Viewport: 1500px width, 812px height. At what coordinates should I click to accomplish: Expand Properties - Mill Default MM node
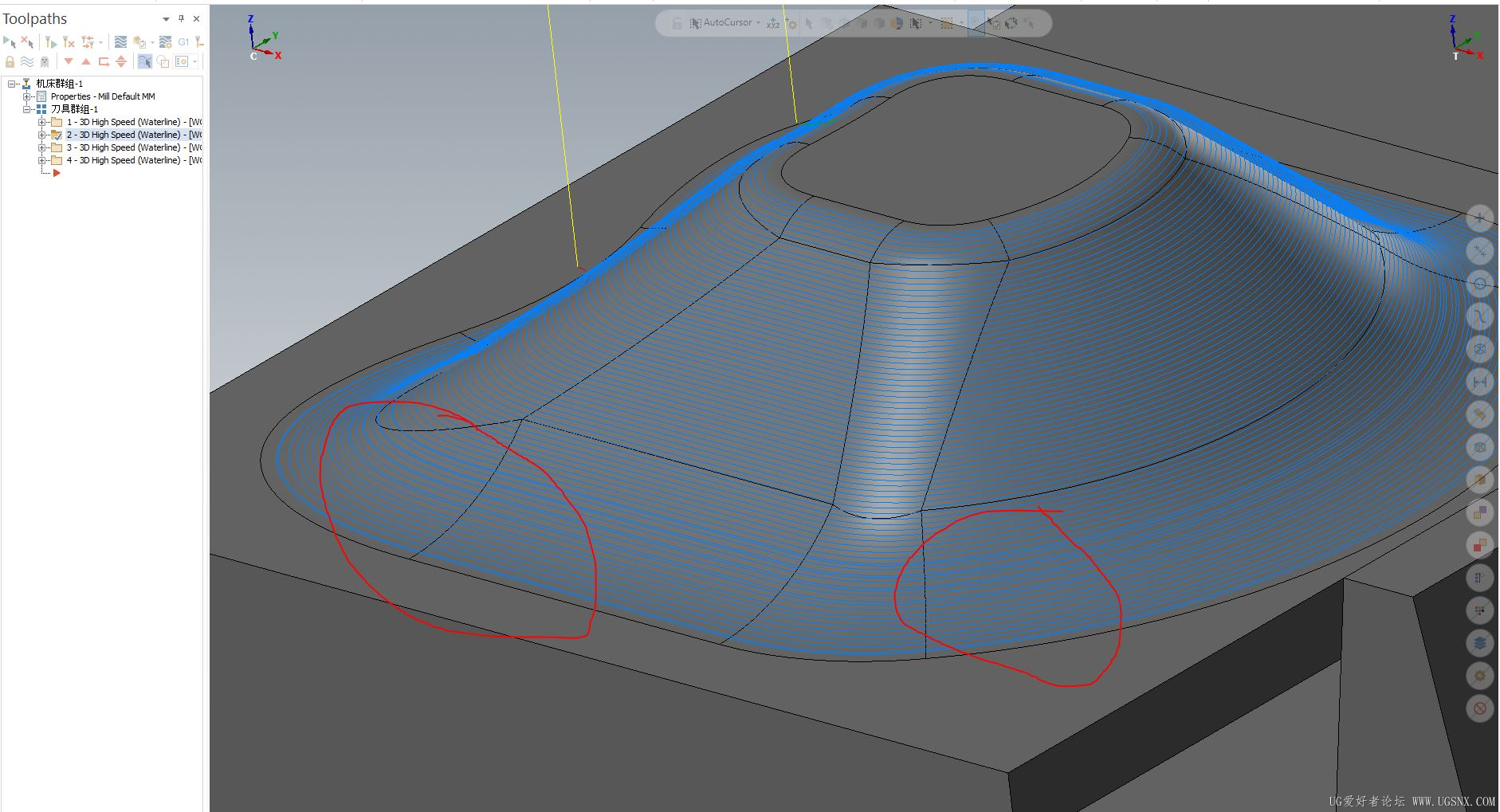tap(26, 96)
